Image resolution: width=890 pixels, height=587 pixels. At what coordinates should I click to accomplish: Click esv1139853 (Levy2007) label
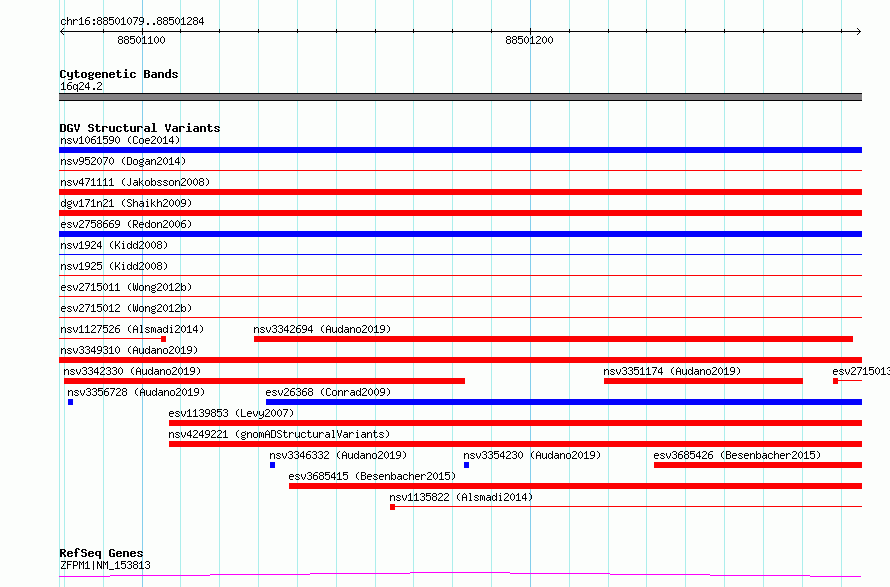click(231, 413)
